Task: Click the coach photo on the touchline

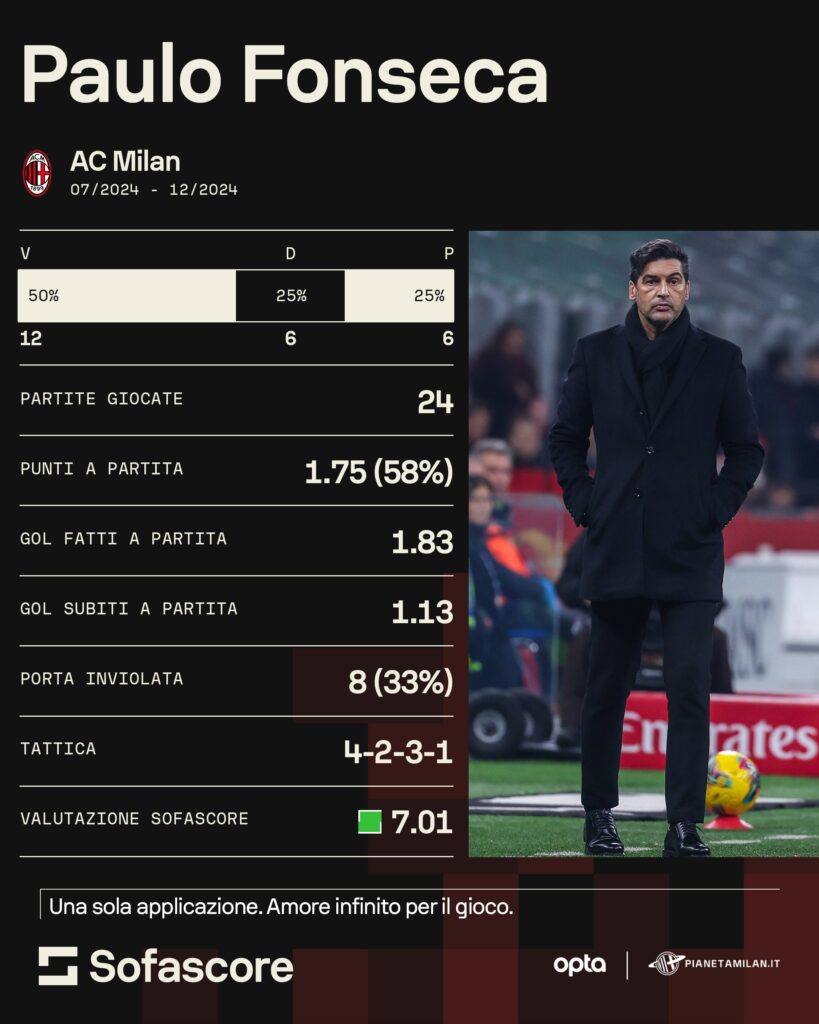Action: tap(644, 543)
